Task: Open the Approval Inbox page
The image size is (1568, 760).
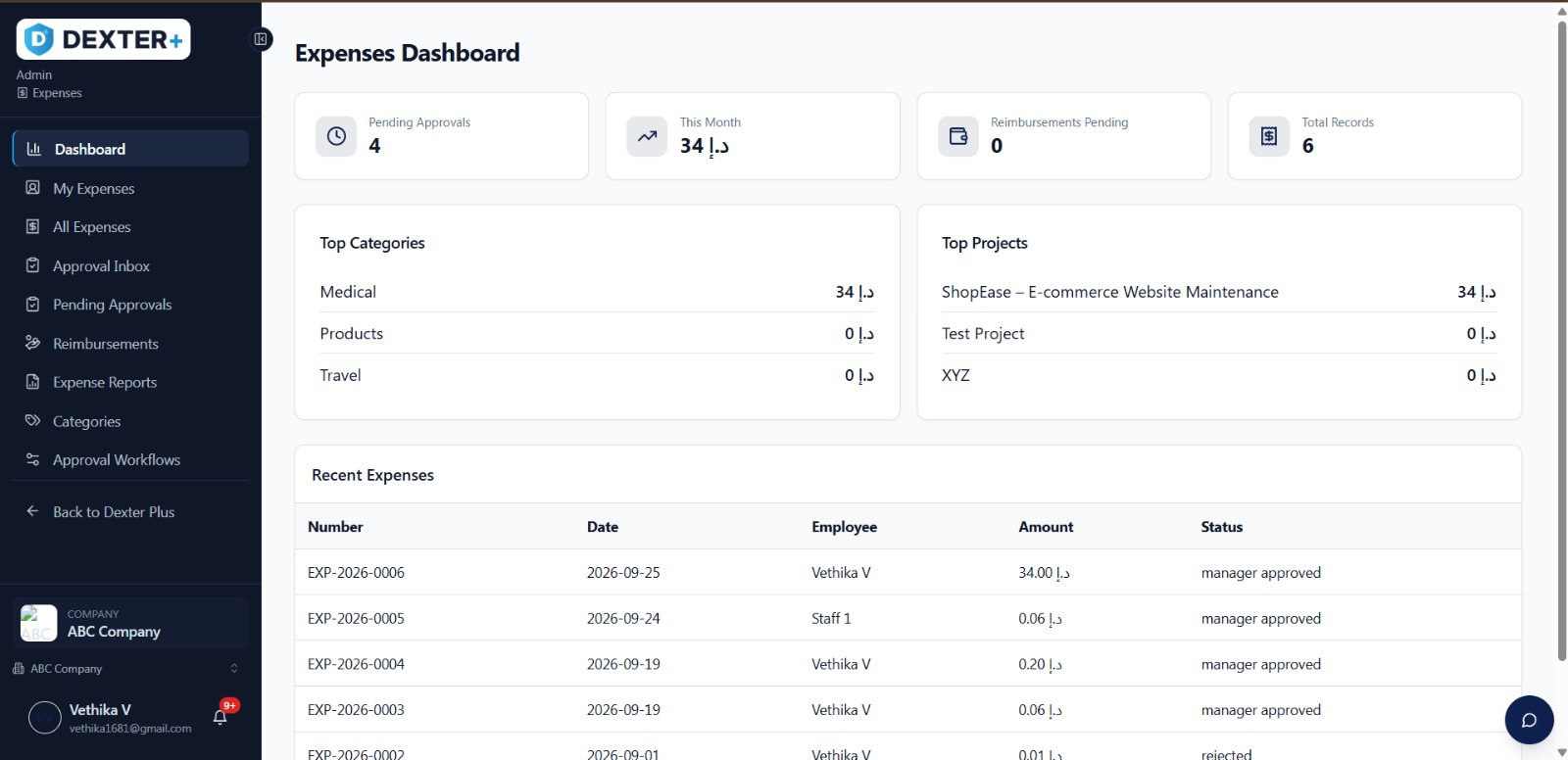Action: click(x=130, y=265)
